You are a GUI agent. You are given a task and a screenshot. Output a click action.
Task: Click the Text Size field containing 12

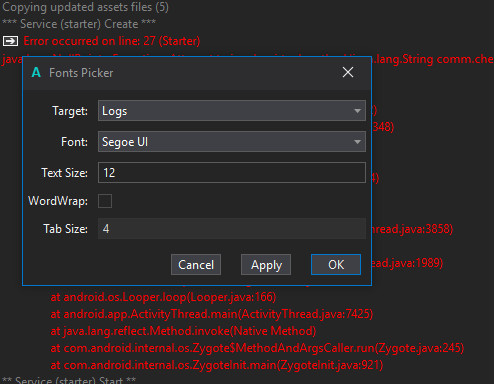(232, 173)
